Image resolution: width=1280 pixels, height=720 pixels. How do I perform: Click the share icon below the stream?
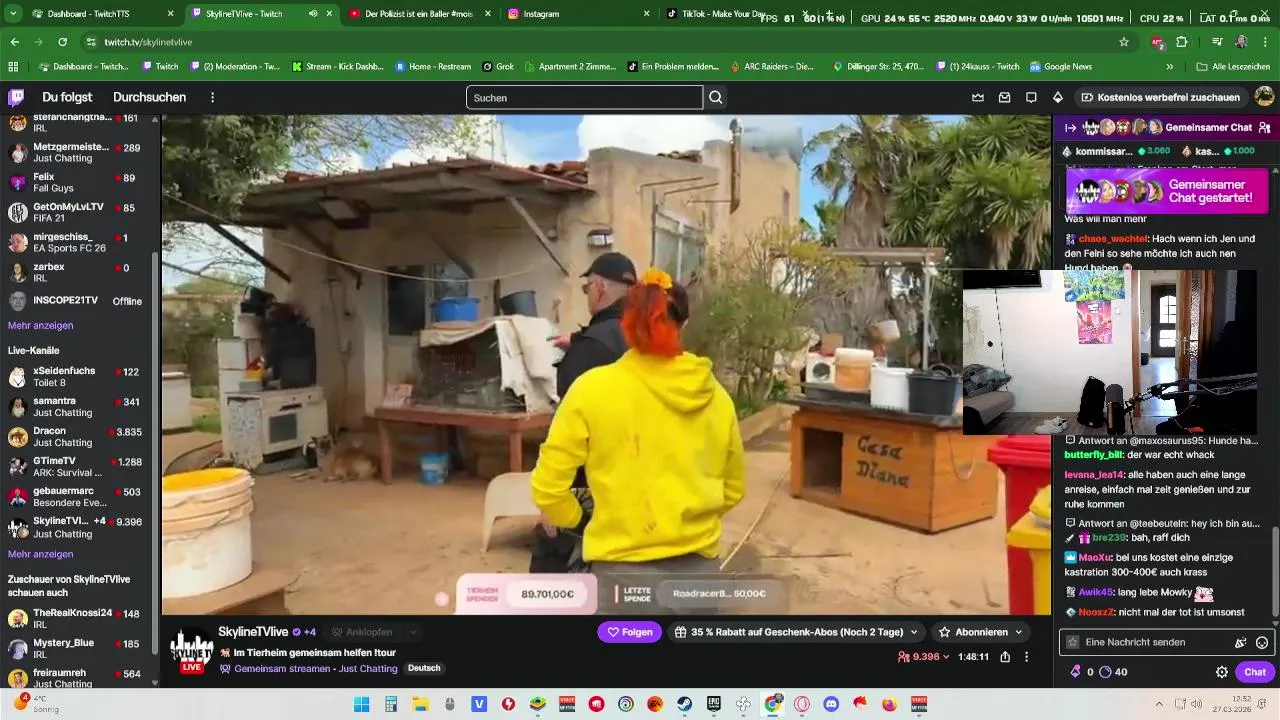click(x=1005, y=657)
